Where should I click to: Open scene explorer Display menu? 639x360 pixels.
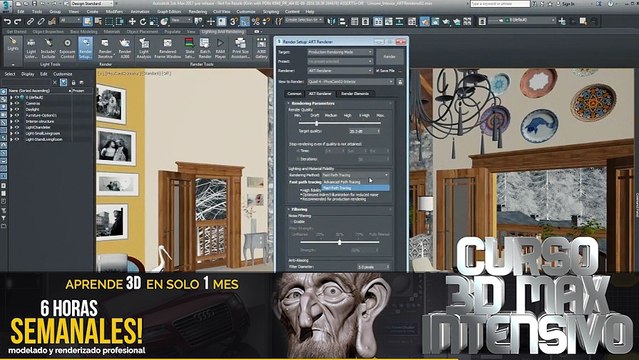point(28,74)
